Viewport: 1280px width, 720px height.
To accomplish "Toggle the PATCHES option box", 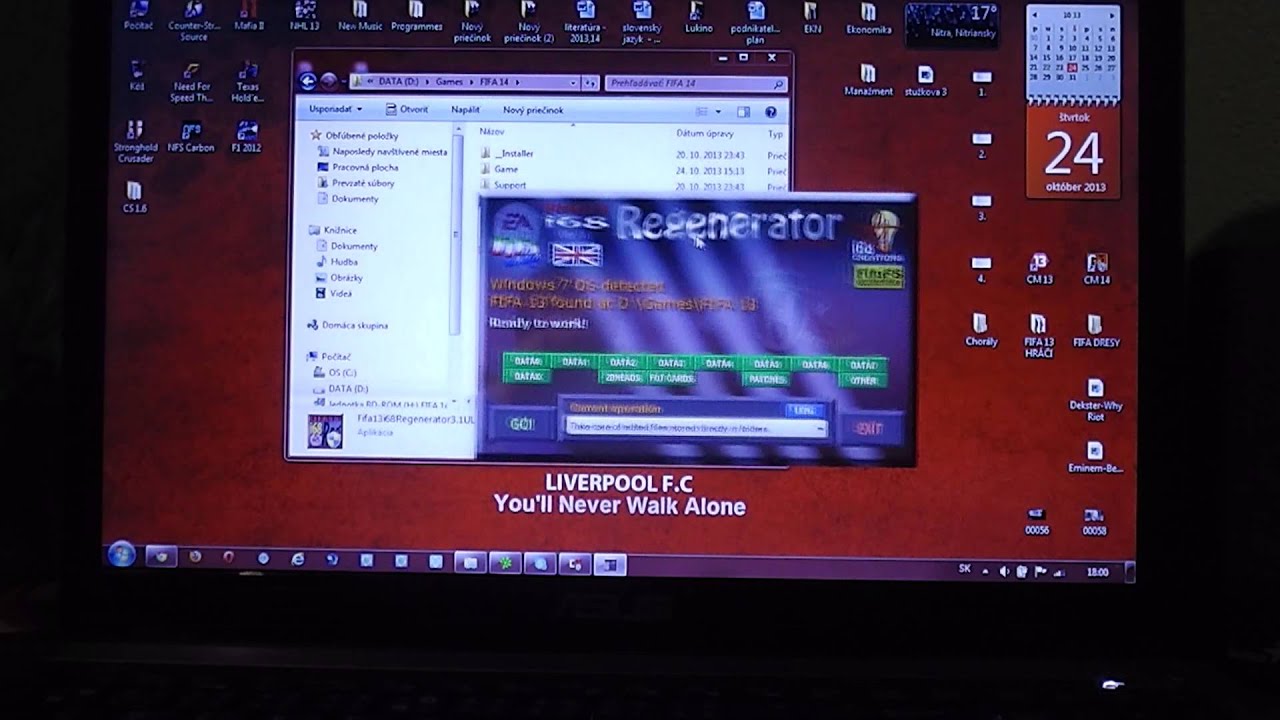I will point(766,379).
